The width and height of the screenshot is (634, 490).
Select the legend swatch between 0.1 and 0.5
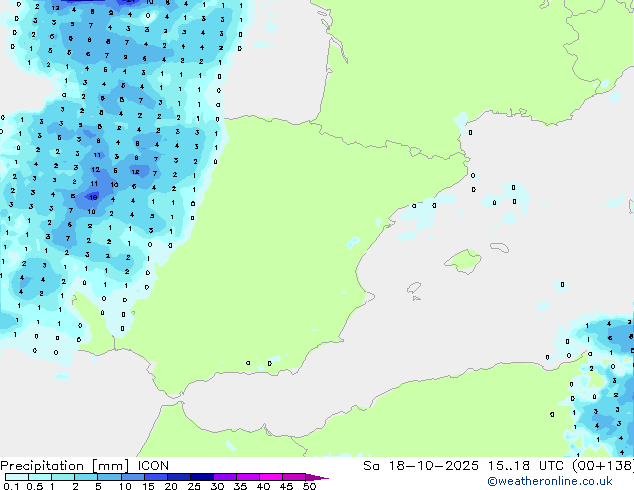[x=17, y=477]
